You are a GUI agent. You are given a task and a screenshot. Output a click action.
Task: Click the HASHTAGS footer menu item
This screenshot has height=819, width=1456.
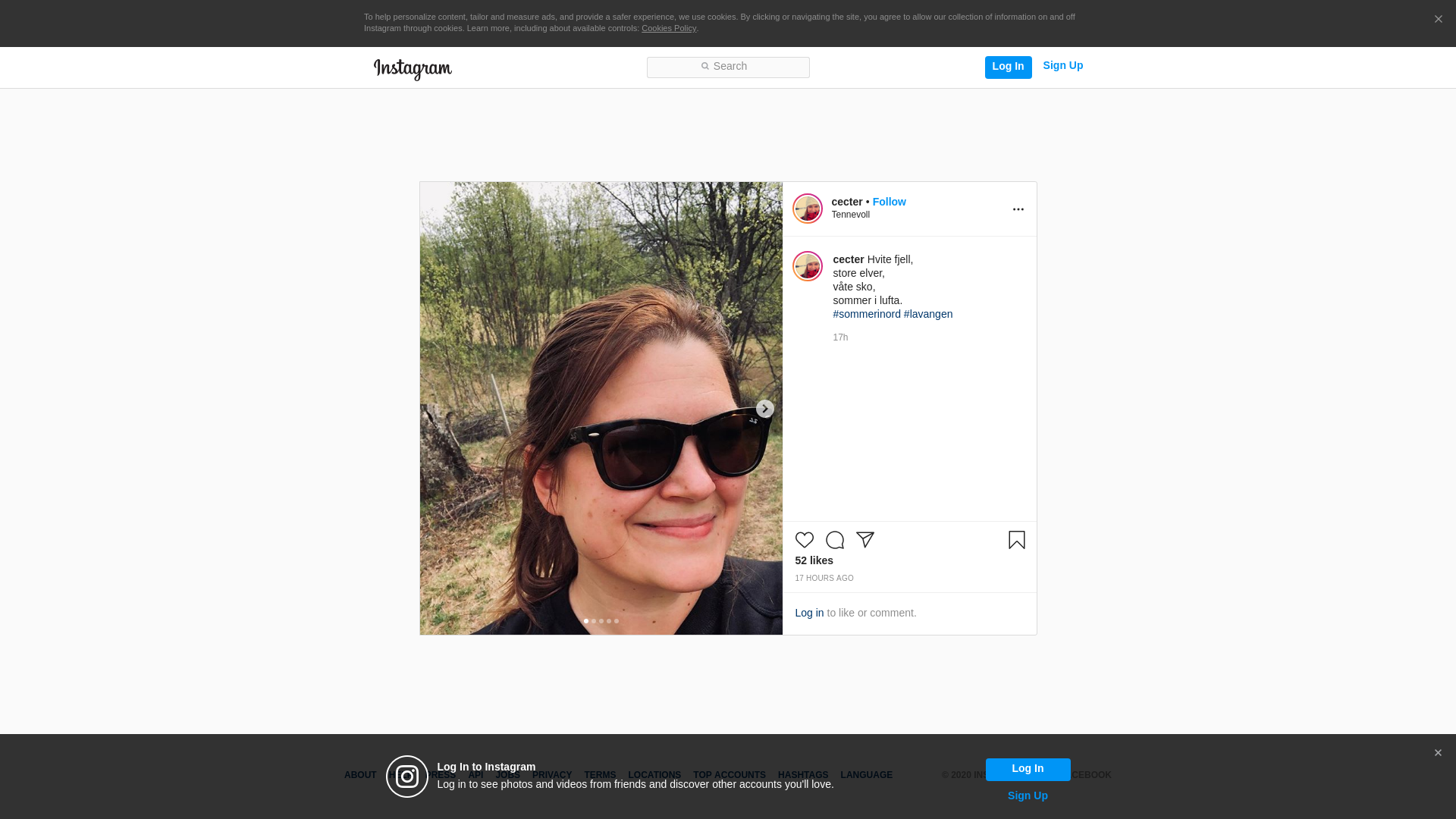[x=802, y=775]
